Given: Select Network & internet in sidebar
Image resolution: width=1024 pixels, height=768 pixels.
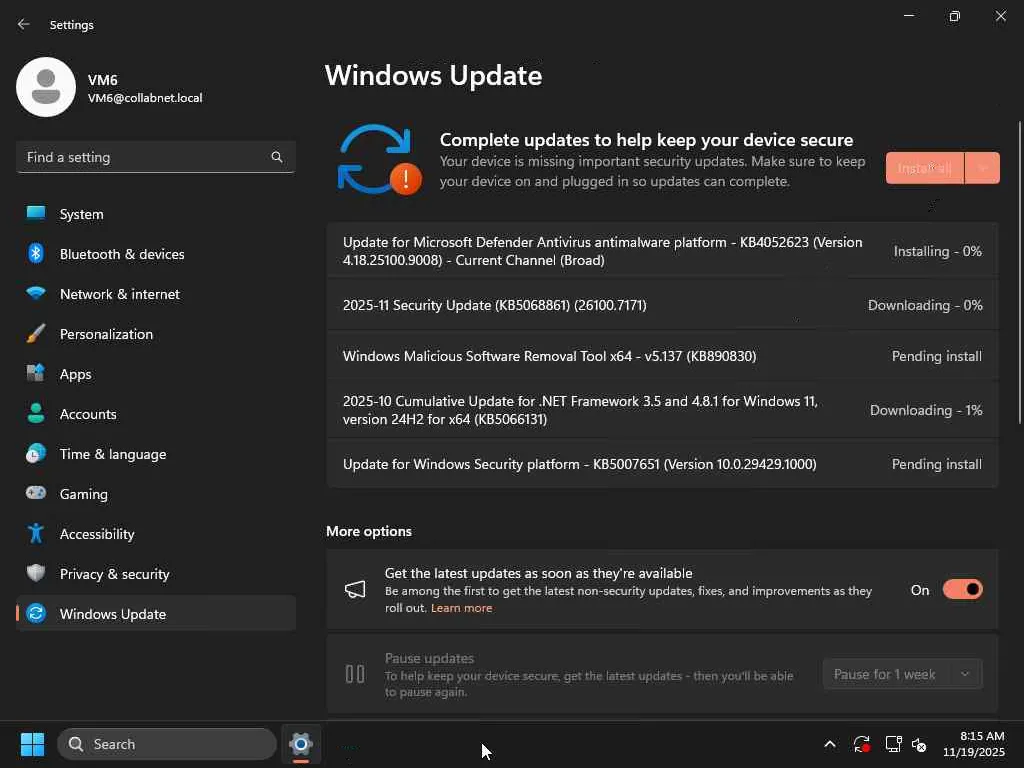Looking at the screenshot, I should (x=156, y=293).
